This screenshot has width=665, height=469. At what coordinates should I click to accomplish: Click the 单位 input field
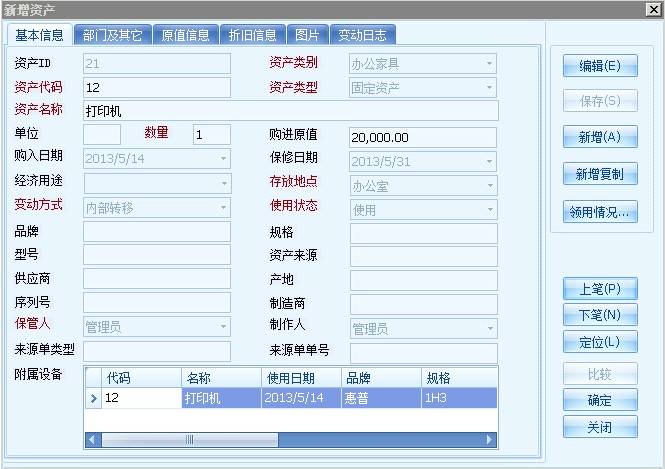(x=102, y=134)
